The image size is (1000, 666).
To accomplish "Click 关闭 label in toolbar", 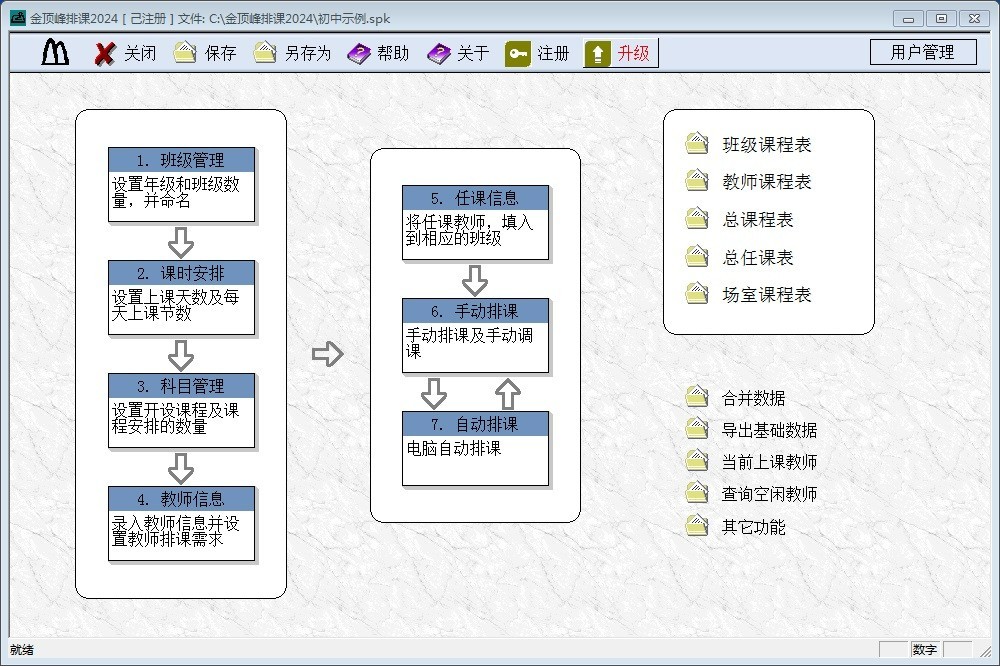I will pos(140,53).
